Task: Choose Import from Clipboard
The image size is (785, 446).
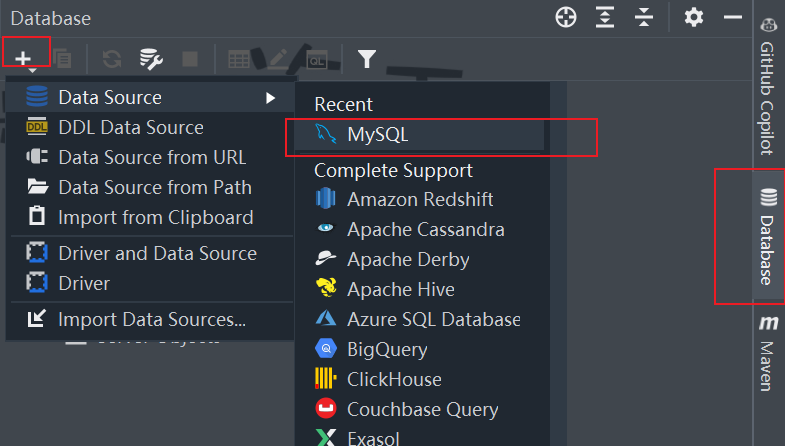Action: pyautogui.click(x=150, y=218)
